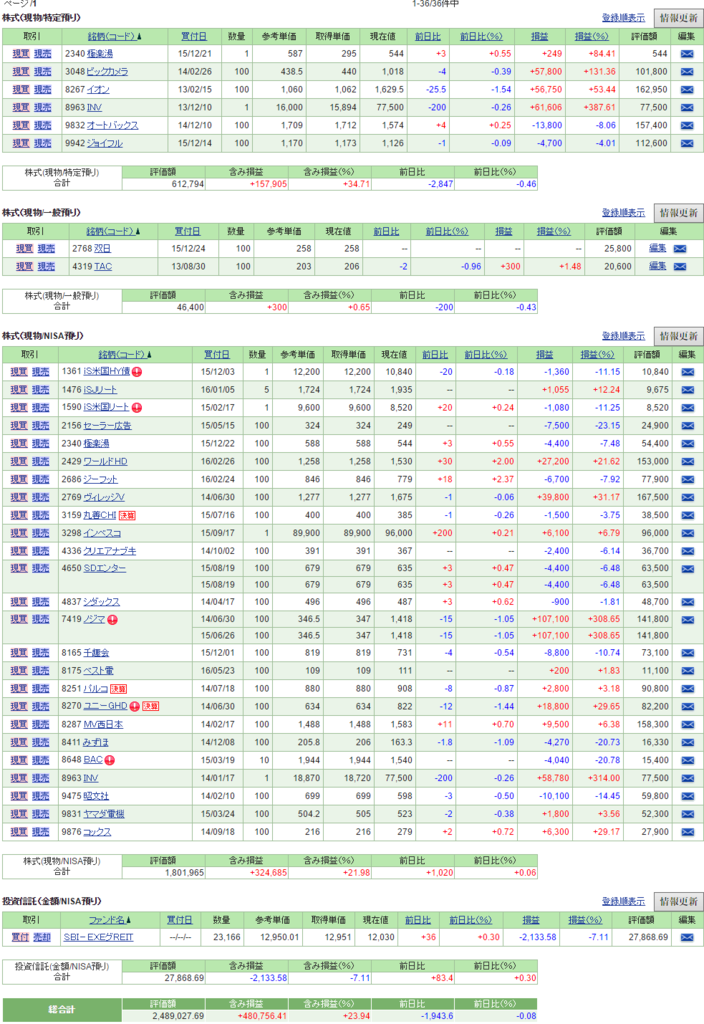This screenshot has width=704, height=1024.
Task: Click red alert icon next to 7419 ノジマ
Action: (x=112, y=620)
